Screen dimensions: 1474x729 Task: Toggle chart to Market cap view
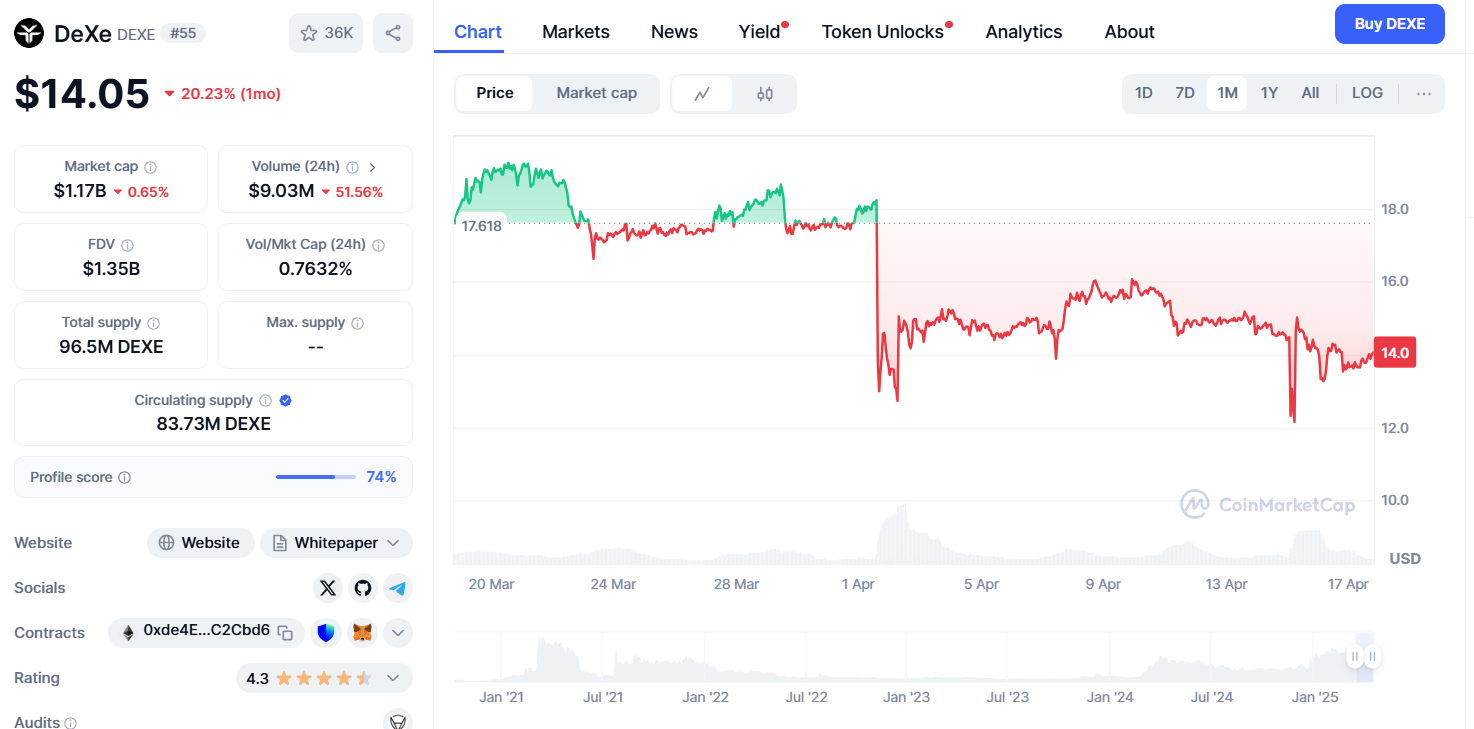point(596,93)
